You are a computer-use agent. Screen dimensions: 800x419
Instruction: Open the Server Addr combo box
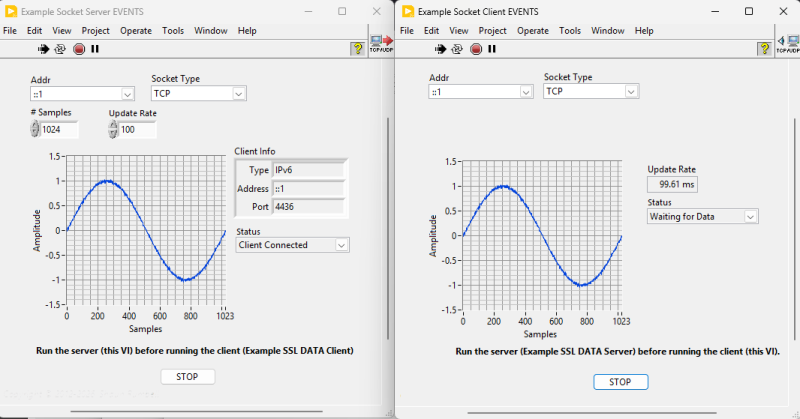[127, 94]
